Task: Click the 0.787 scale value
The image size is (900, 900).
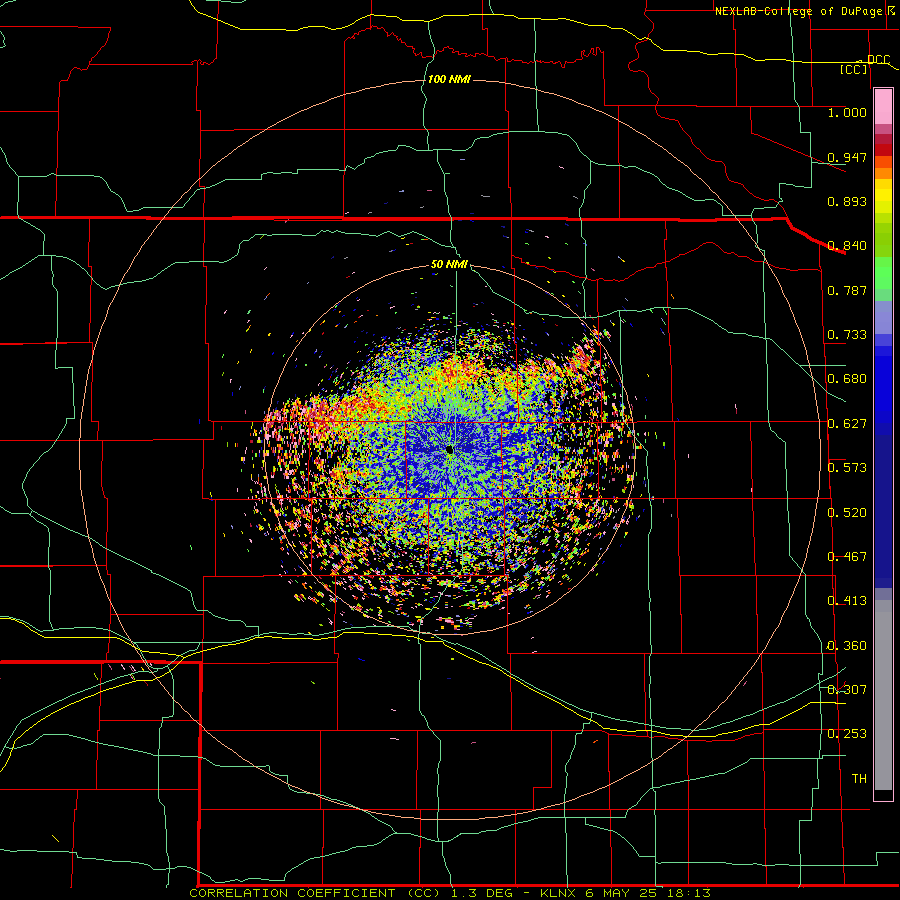Action: point(847,290)
